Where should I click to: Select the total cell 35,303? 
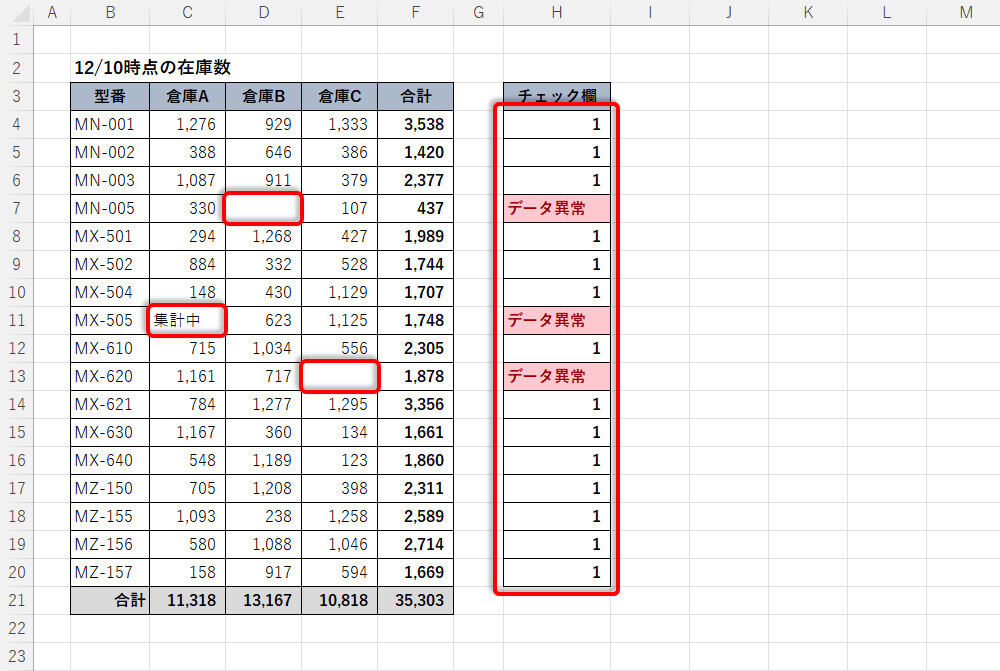415,600
